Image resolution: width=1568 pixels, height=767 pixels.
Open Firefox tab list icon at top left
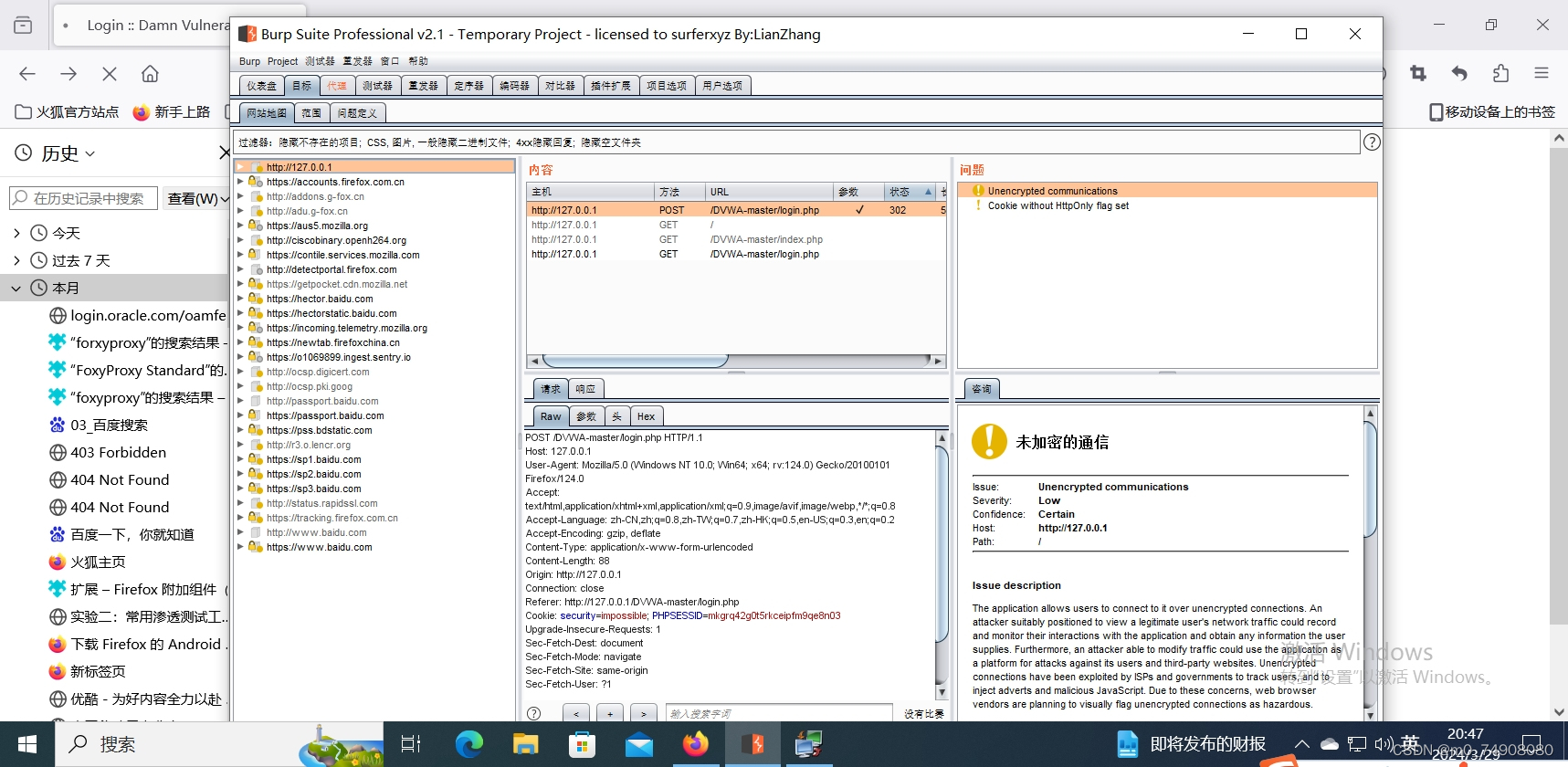point(23,26)
